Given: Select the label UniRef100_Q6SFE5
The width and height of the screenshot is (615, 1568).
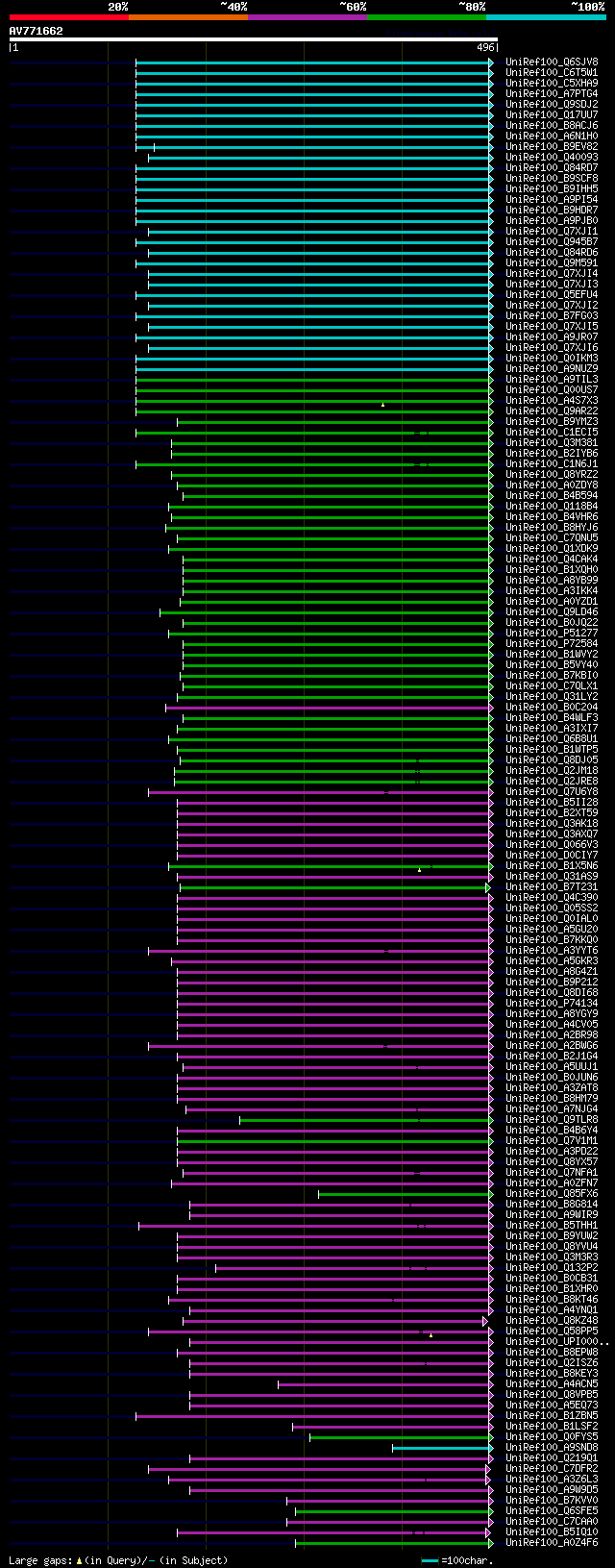Looking at the screenshot, I should (552, 1510).
